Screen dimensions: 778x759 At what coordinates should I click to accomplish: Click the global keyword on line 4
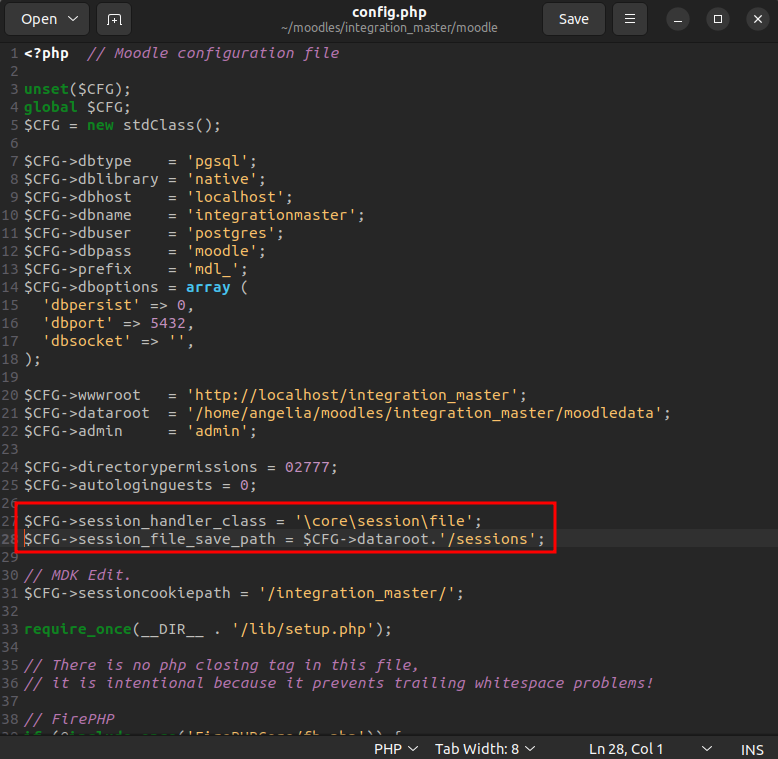click(51, 107)
